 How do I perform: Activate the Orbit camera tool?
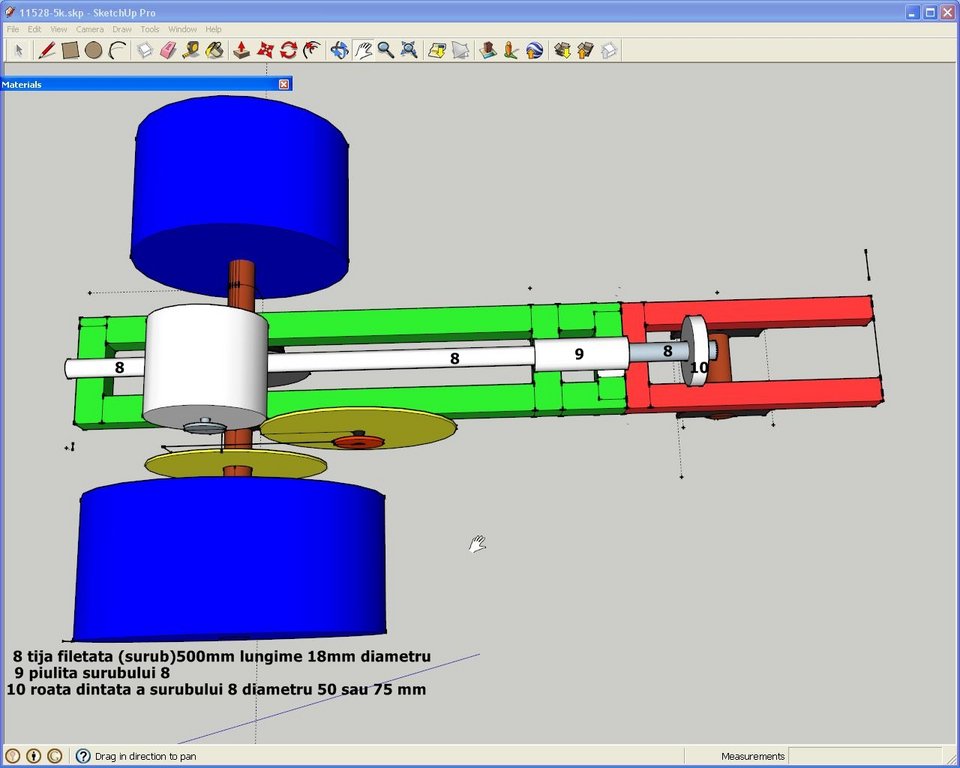pyautogui.click(x=339, y=50)
